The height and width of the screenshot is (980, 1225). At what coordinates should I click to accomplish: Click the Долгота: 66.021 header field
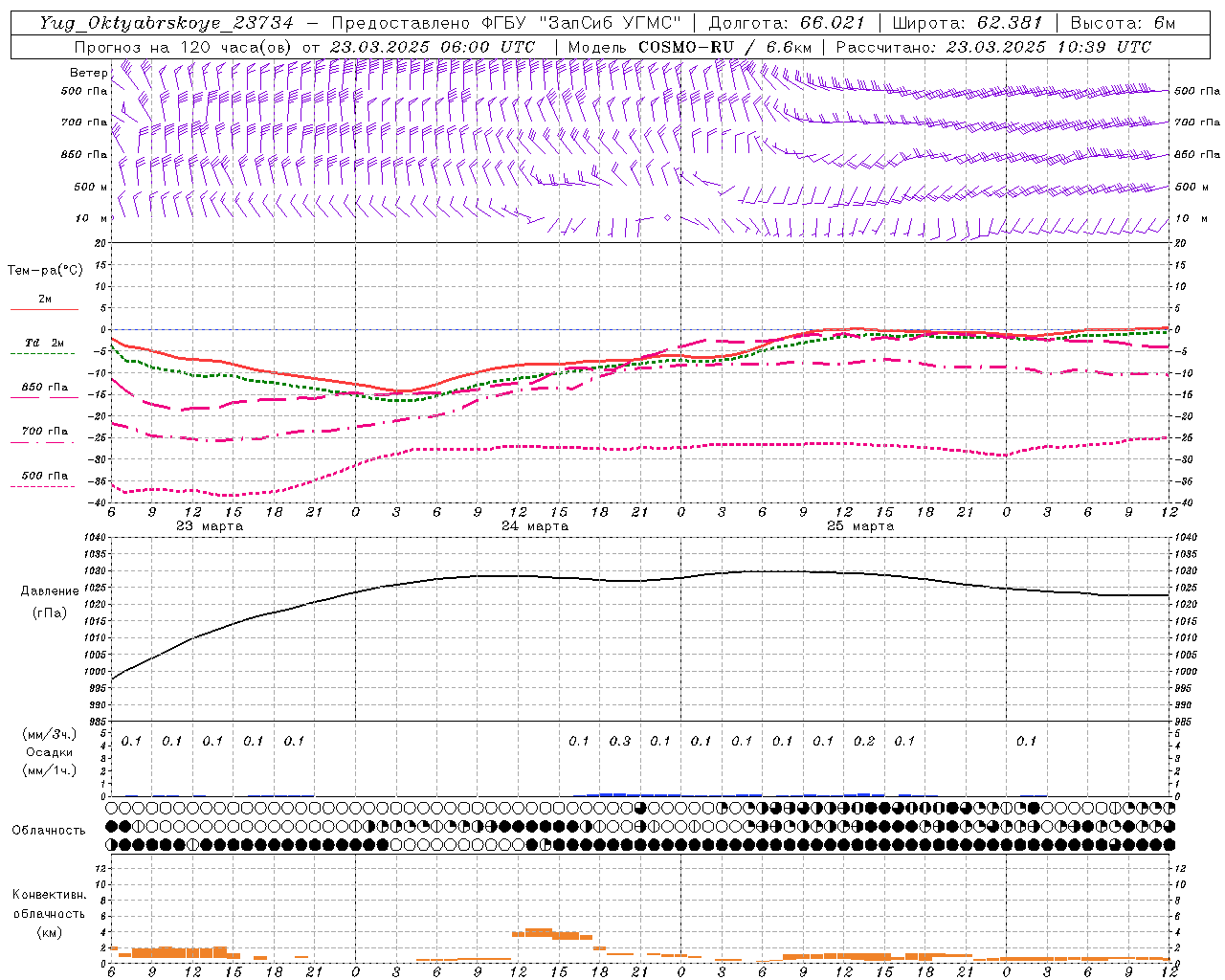coord(787,23)
